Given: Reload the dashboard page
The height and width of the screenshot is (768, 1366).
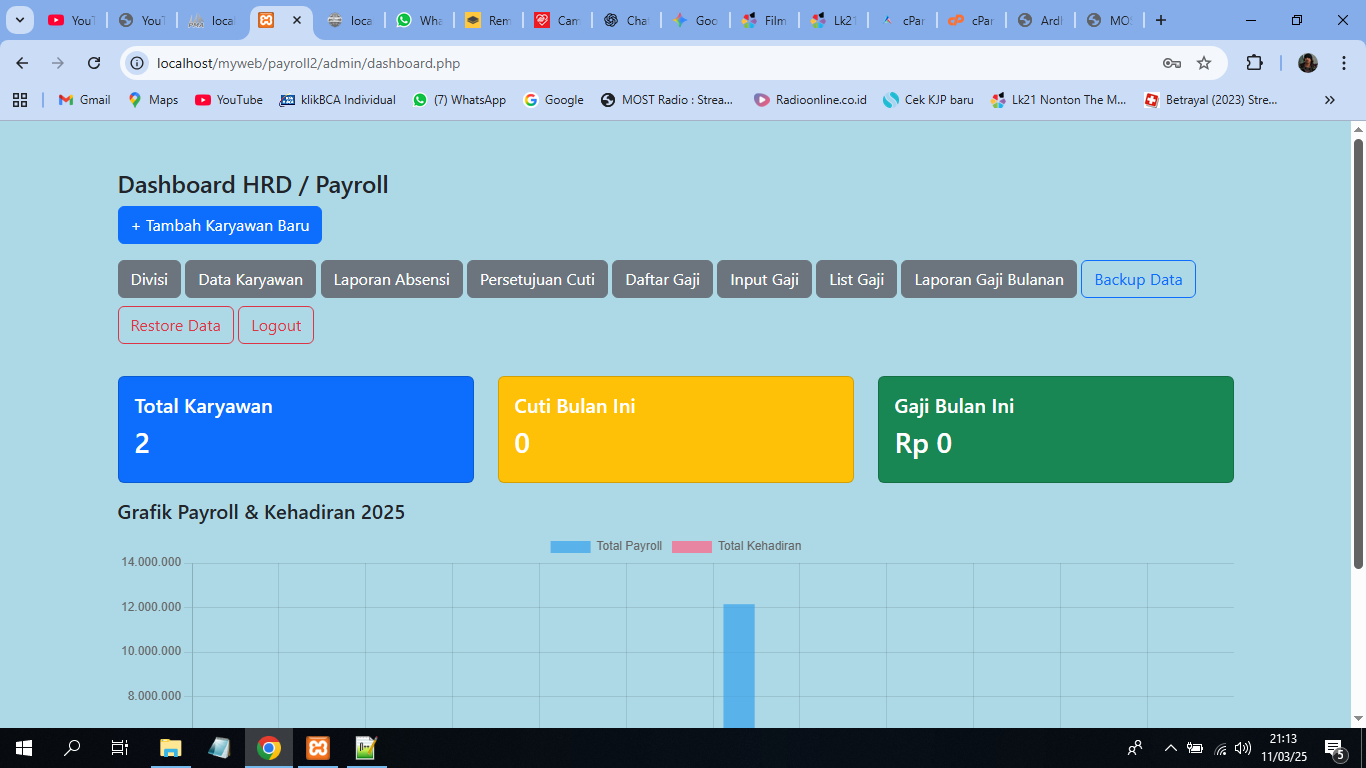Looking at the screenshot, I should click(94, 62).
